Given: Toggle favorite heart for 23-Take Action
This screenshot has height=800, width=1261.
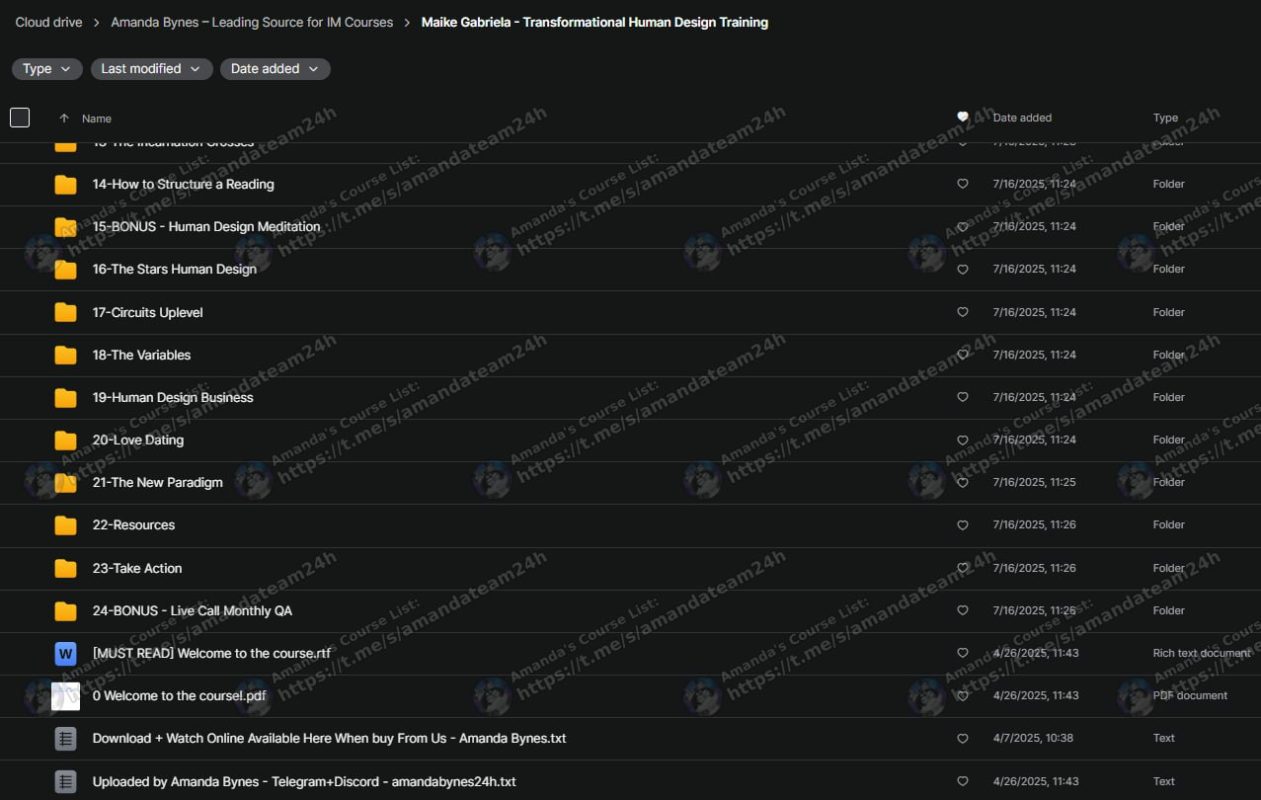Looking at the screenshot, I should pos(963,568).
